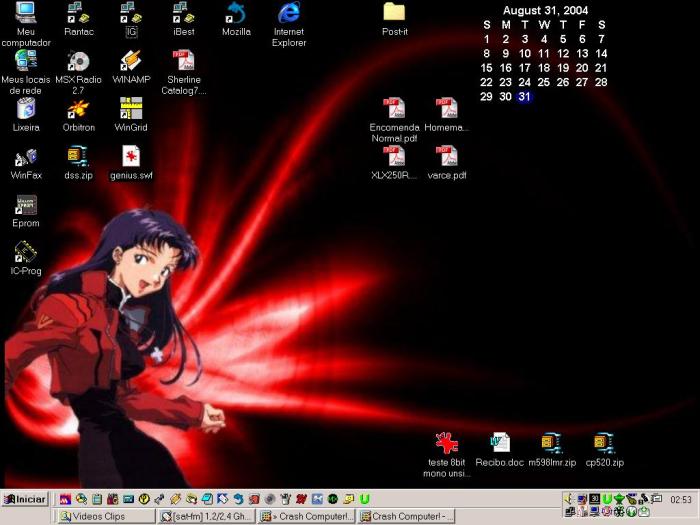The width and height of the screenshot is (700, 525).
Task: Open the iBest connection shortcut
Action: (183, 19)
